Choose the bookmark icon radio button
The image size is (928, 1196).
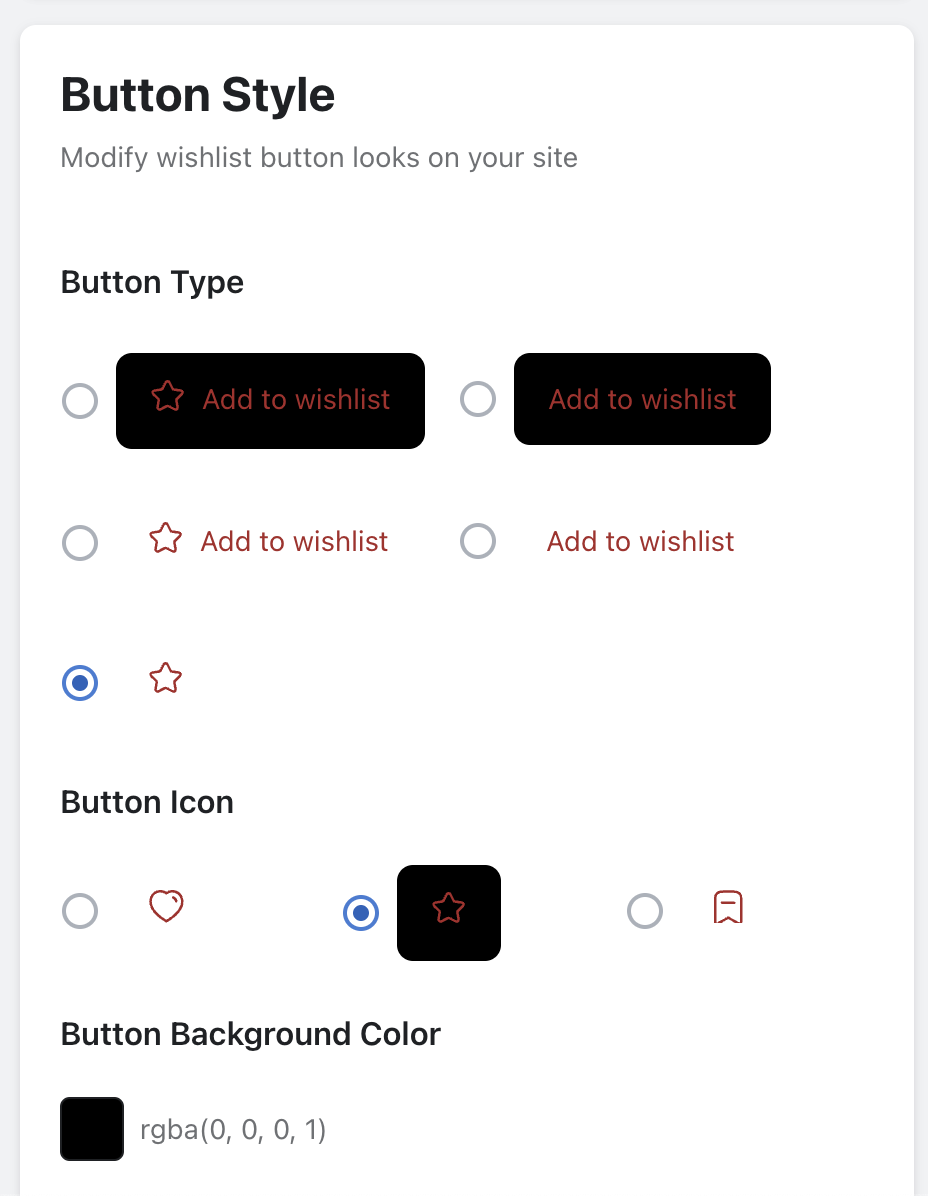point(645,911)
